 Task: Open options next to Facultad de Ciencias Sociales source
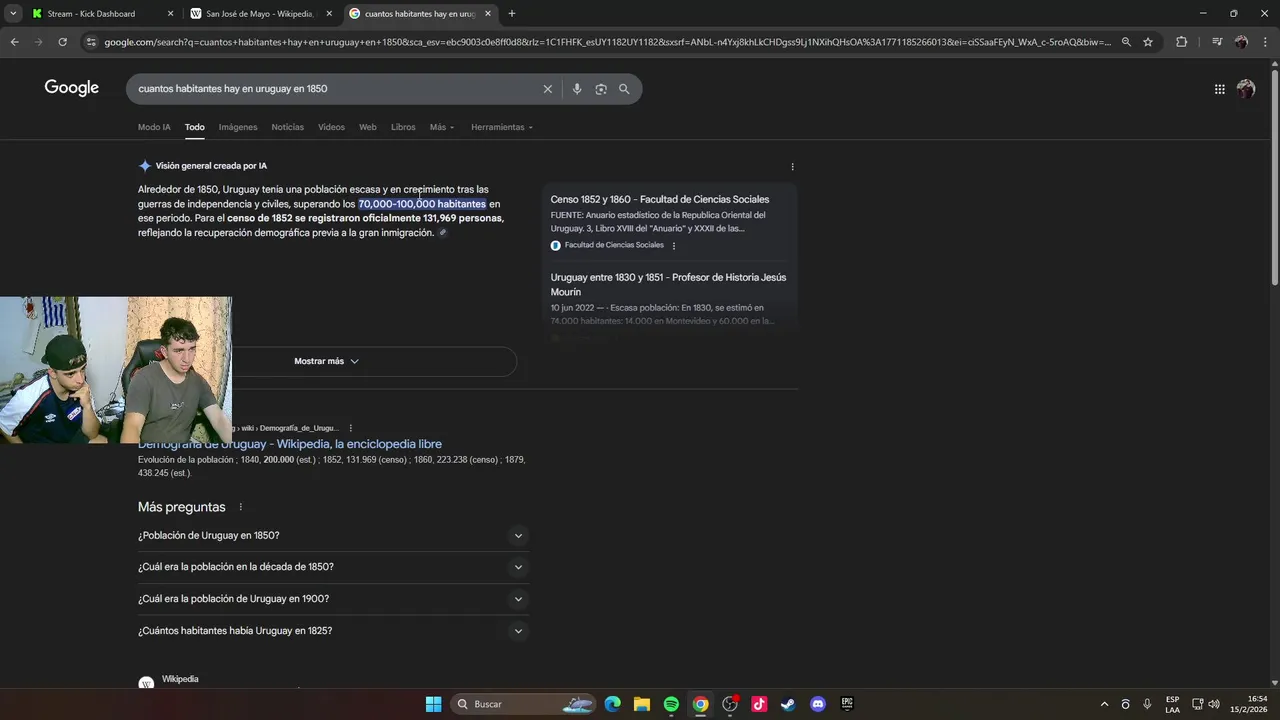coord(673,246)
